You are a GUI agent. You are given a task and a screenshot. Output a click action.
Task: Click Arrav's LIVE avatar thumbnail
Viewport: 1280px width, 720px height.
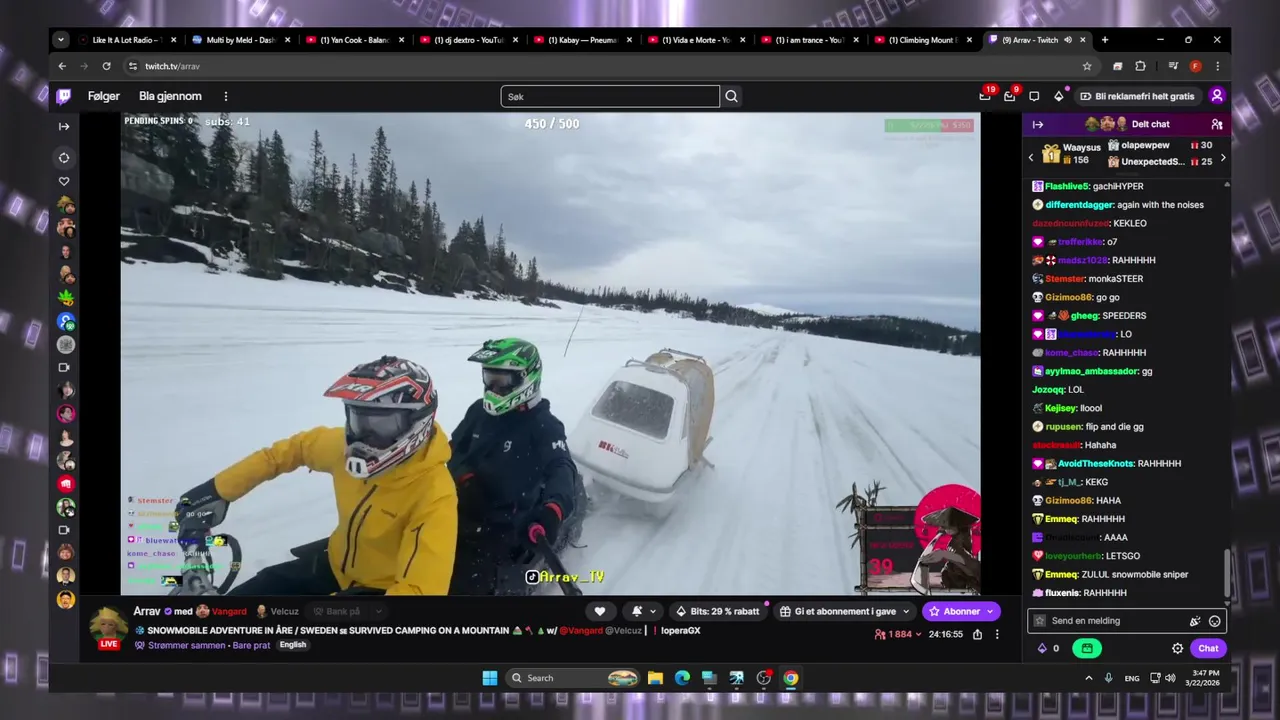click(108, 627)
